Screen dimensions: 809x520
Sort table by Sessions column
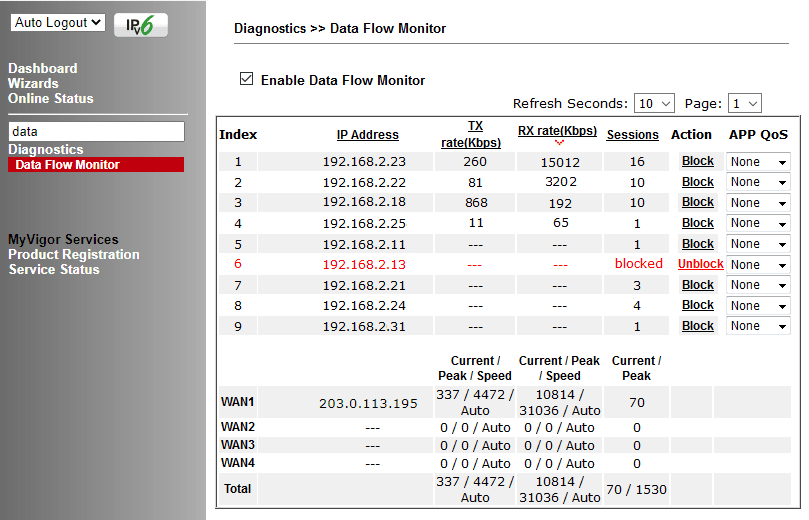point(632,135)
